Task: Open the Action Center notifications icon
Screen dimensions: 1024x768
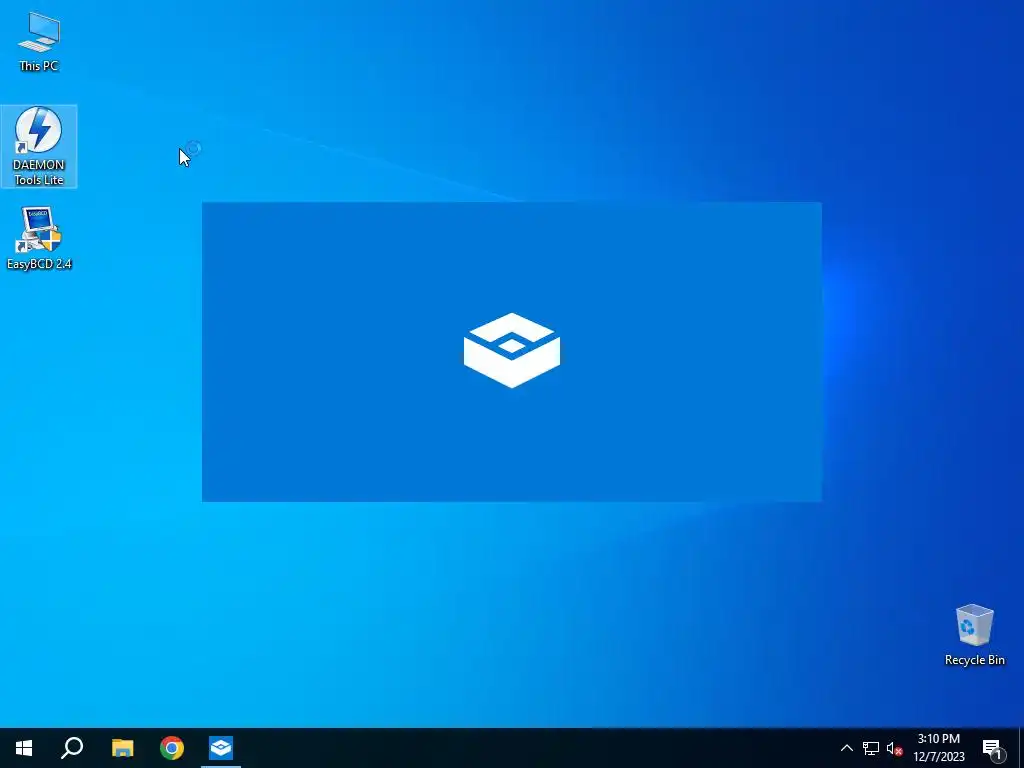Action: point(993,748)
